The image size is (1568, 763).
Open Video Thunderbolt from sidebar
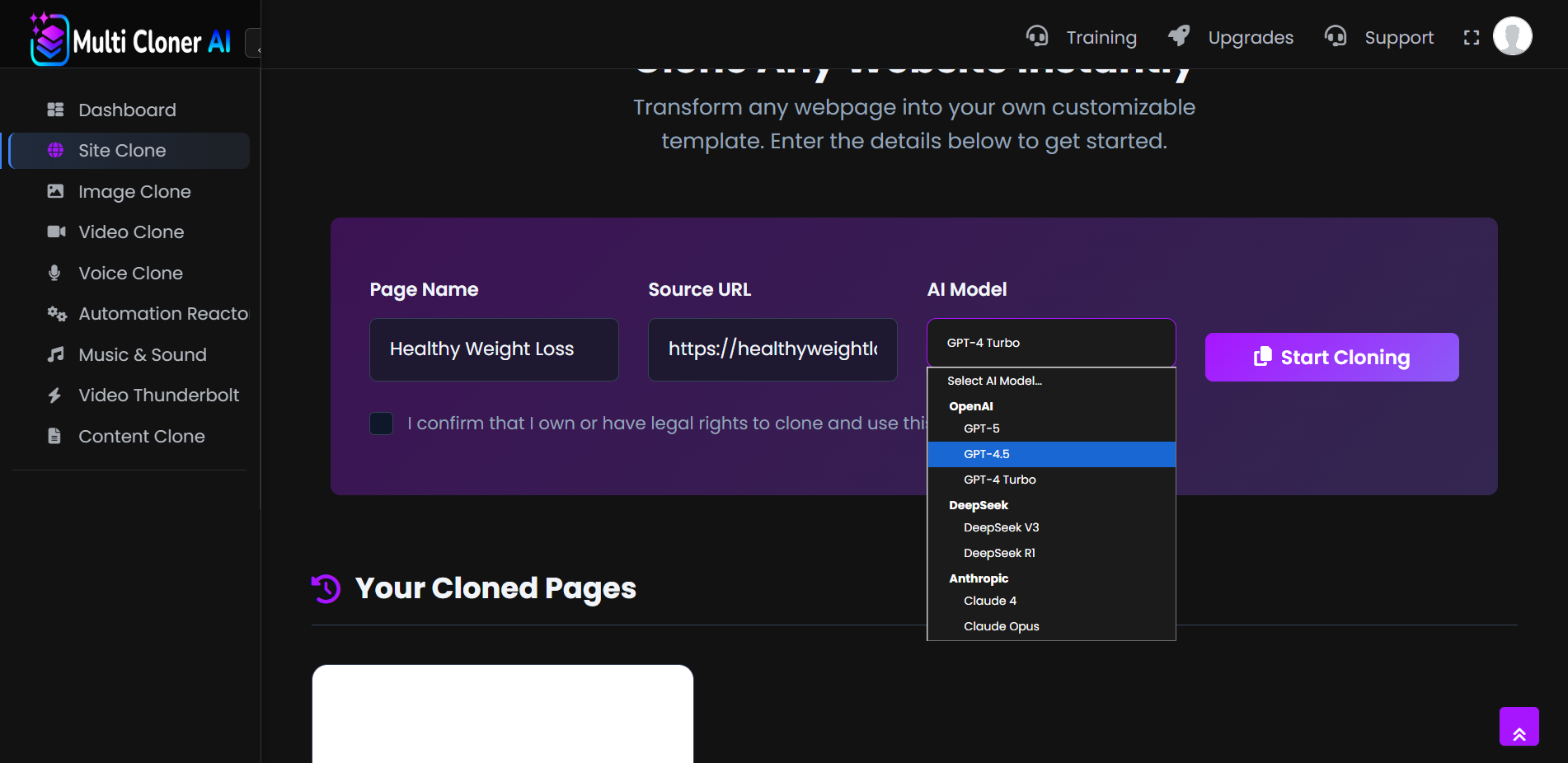[x=158, y=396]
